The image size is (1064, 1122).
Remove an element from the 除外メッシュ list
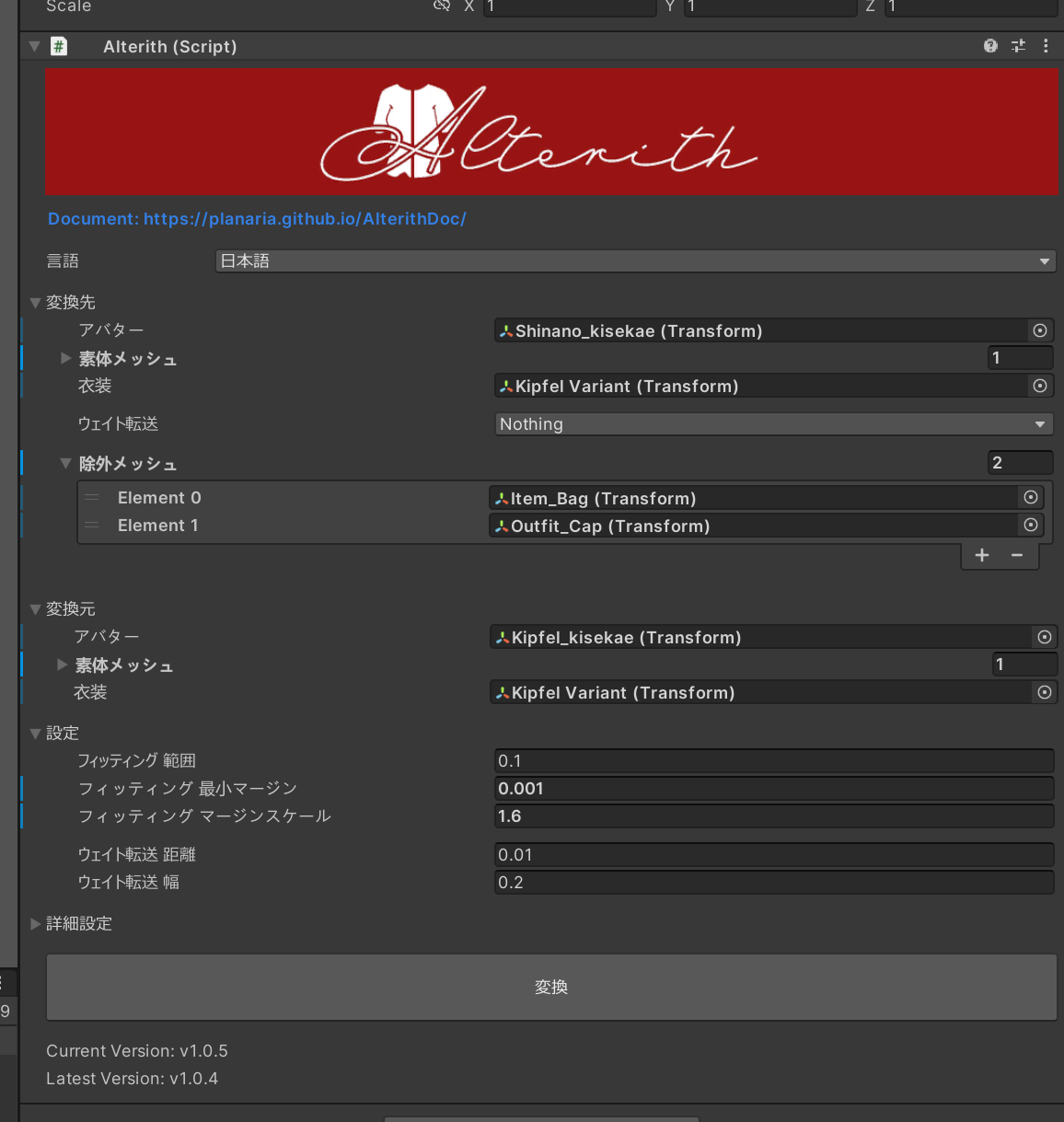[x=1017, y=555]
